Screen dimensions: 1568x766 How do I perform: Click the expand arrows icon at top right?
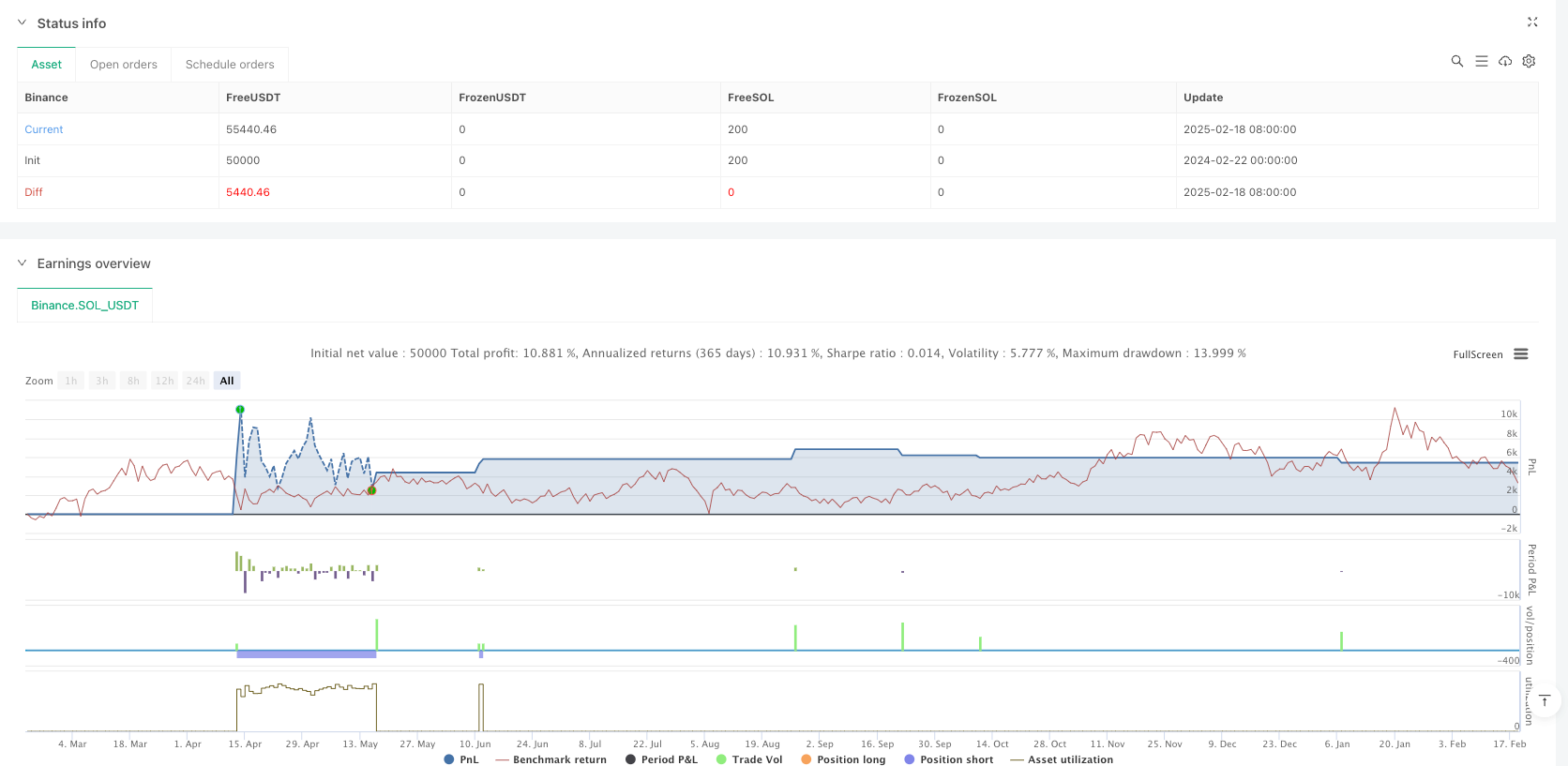(x=1532, y=23)
